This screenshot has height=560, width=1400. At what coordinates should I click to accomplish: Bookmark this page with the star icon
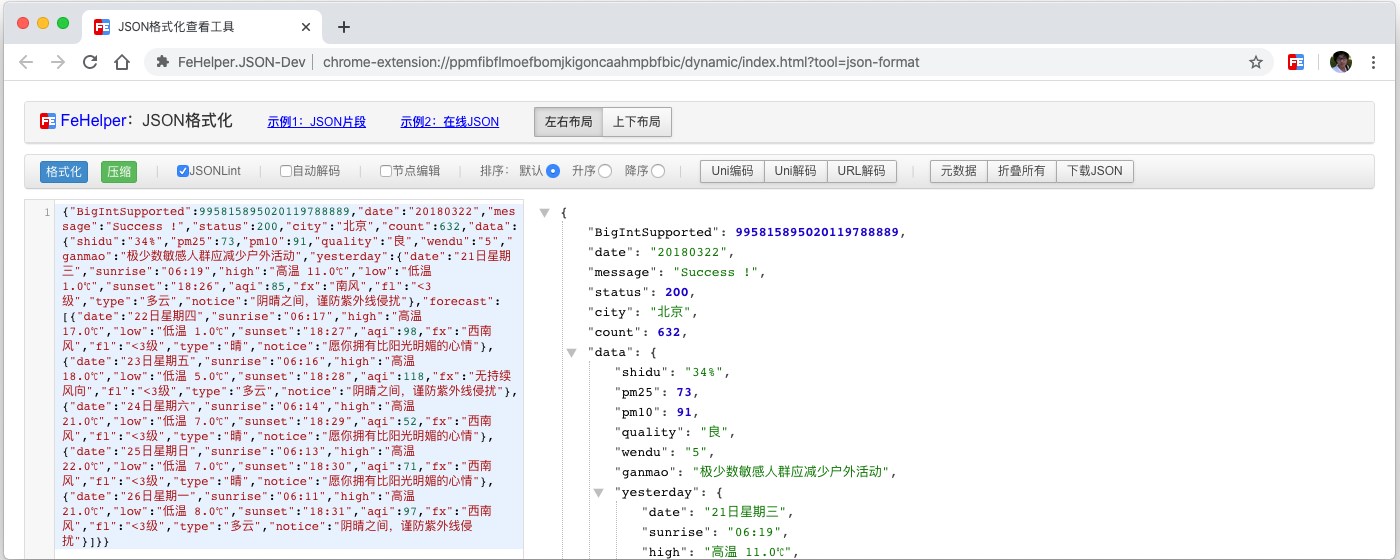coord(1256,62)
